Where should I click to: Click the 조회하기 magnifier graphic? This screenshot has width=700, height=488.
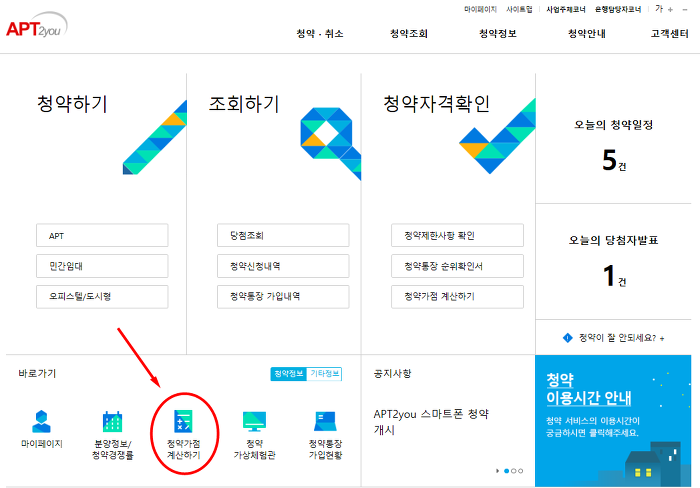click(x=331, y=143)
